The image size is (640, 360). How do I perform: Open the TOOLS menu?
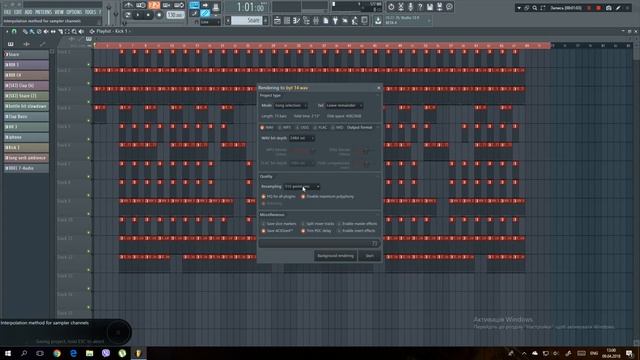(90, 12)
